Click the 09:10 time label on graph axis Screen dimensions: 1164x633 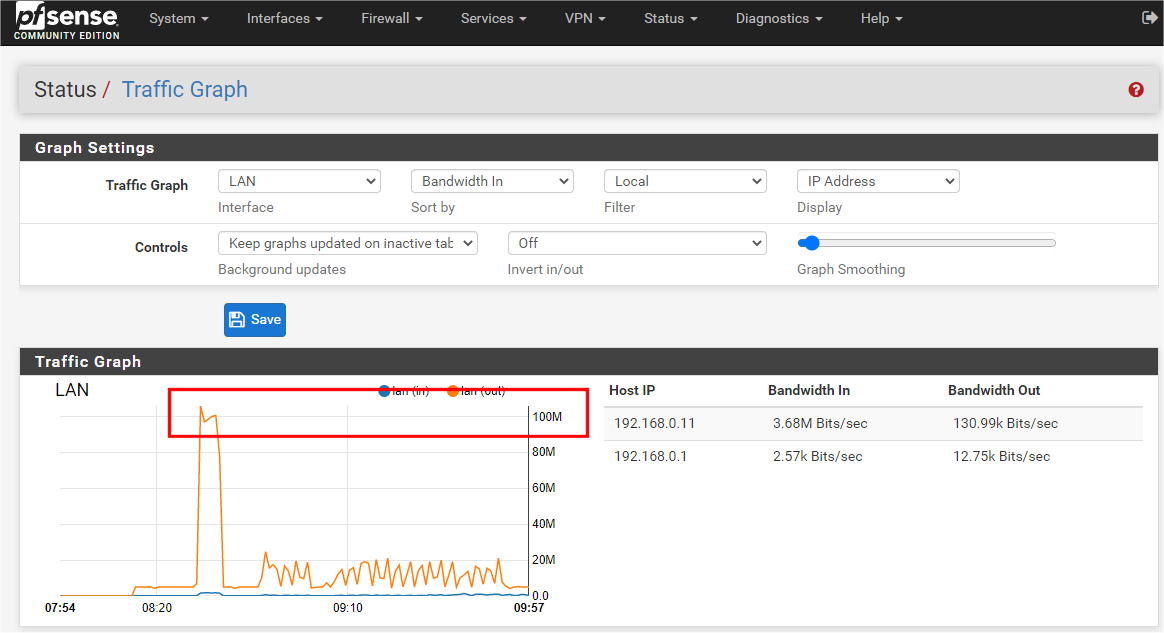[x=347, y=608]
